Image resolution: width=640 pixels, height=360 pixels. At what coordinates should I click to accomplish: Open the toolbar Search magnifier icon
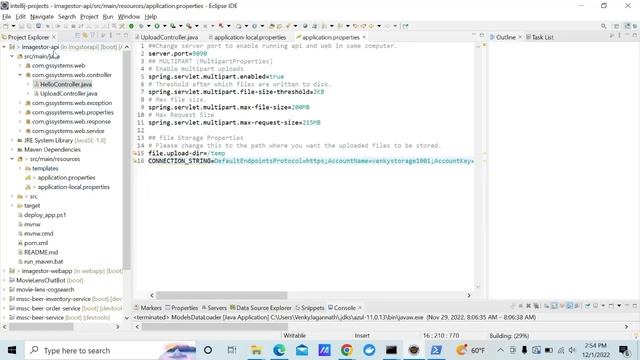tap(603, 26)
